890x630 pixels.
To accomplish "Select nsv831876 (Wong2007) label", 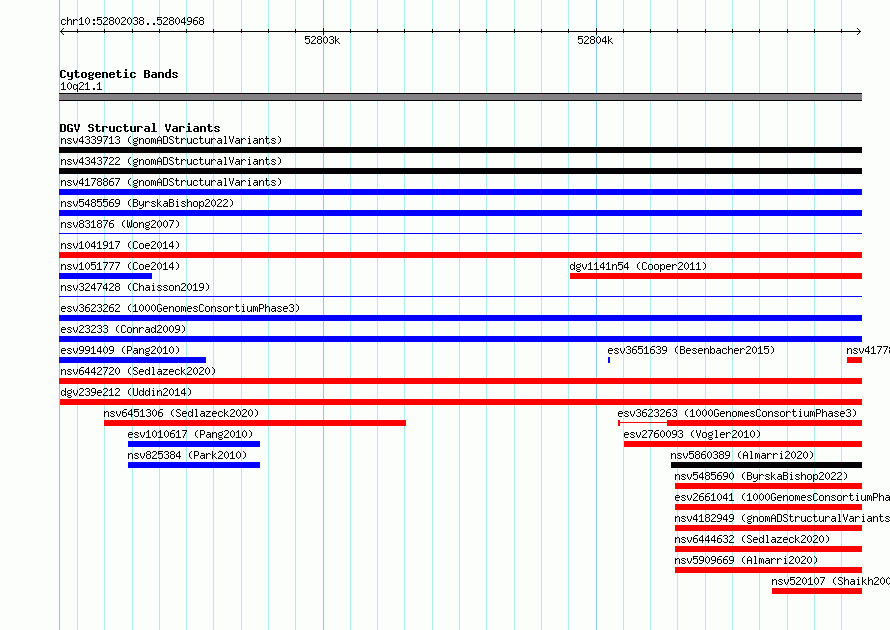I will pyautogui.click(x=120, y=224).
